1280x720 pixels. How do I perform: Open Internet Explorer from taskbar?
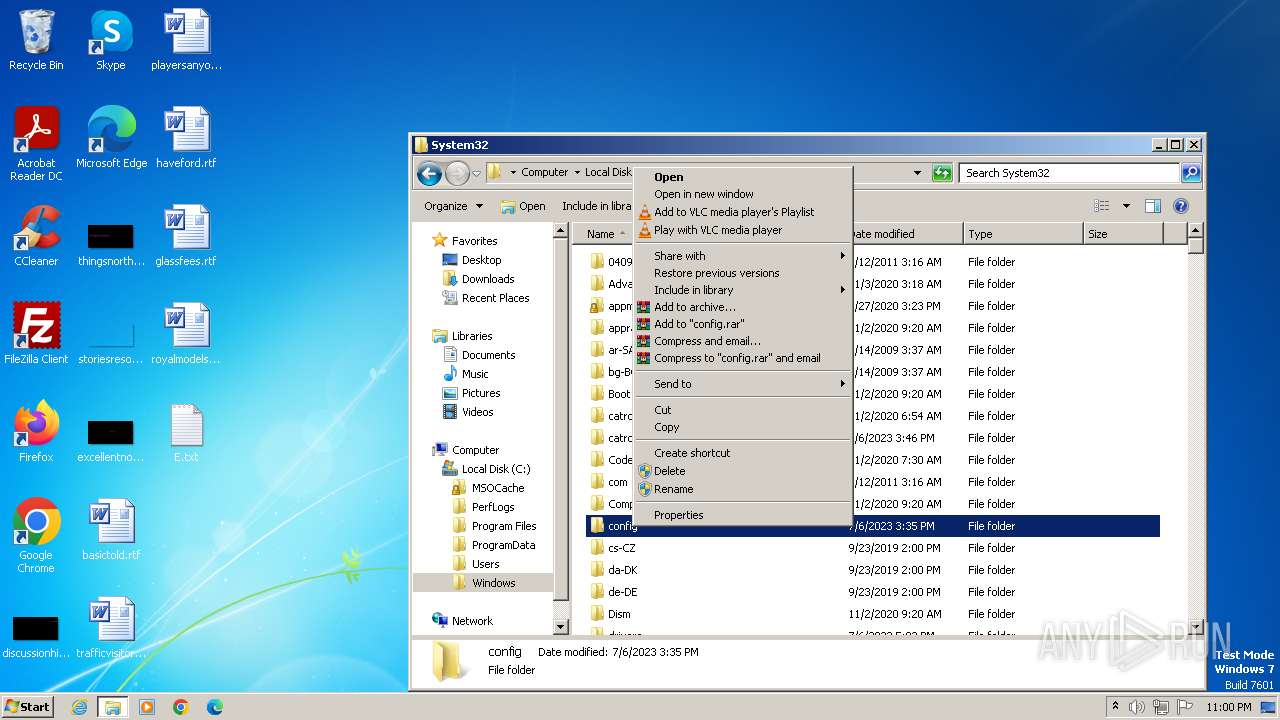79,707
